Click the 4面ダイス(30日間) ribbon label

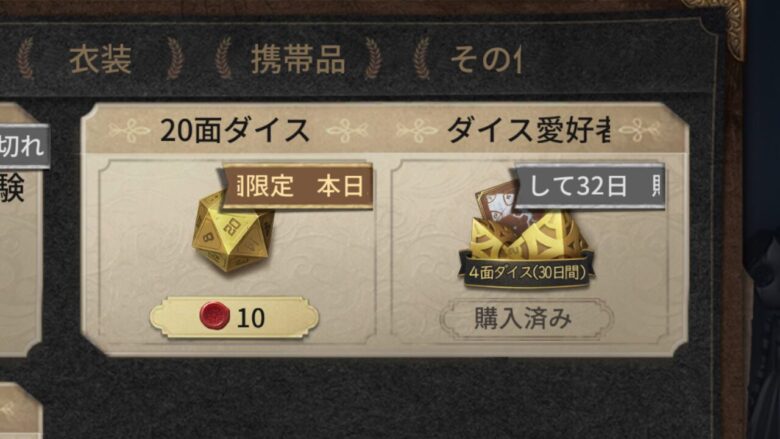point(526,273)
